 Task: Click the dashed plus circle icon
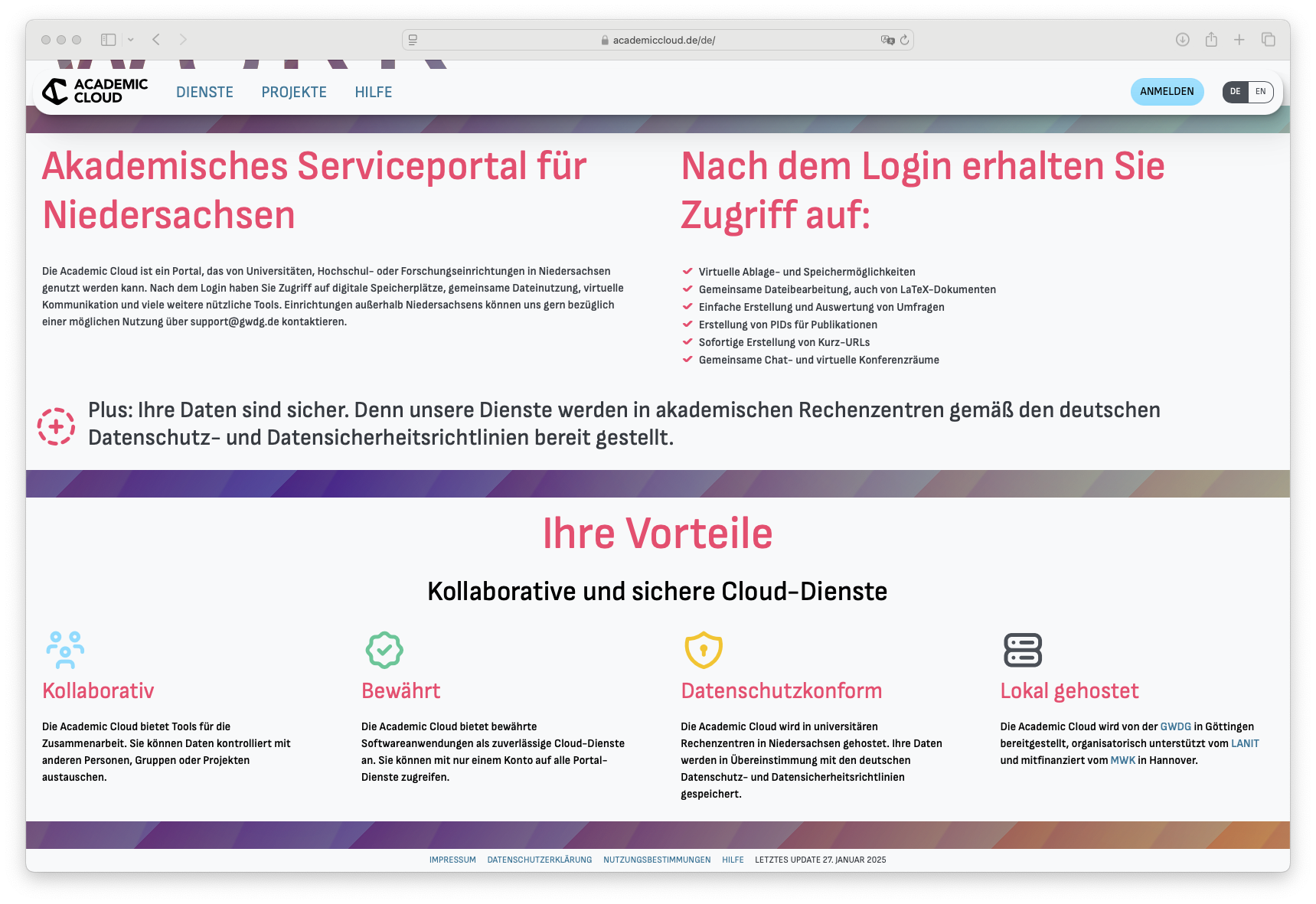point(56,426)
